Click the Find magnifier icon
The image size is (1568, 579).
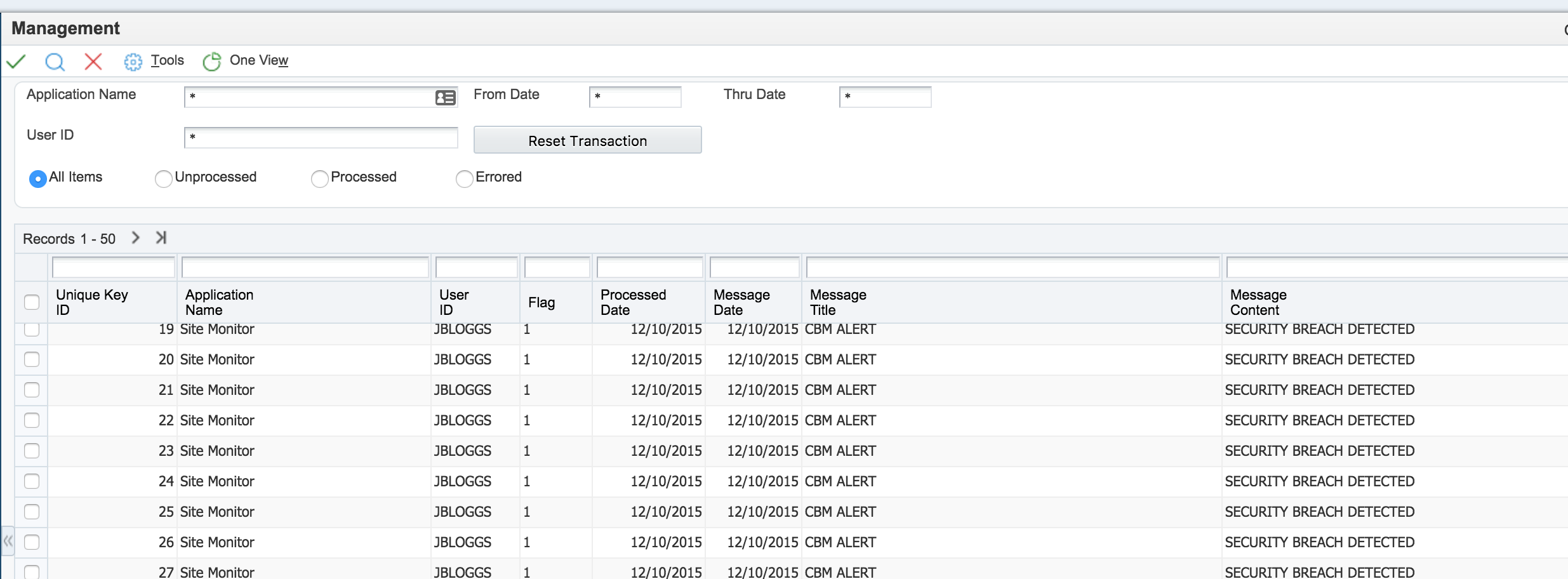click(55, 62)
